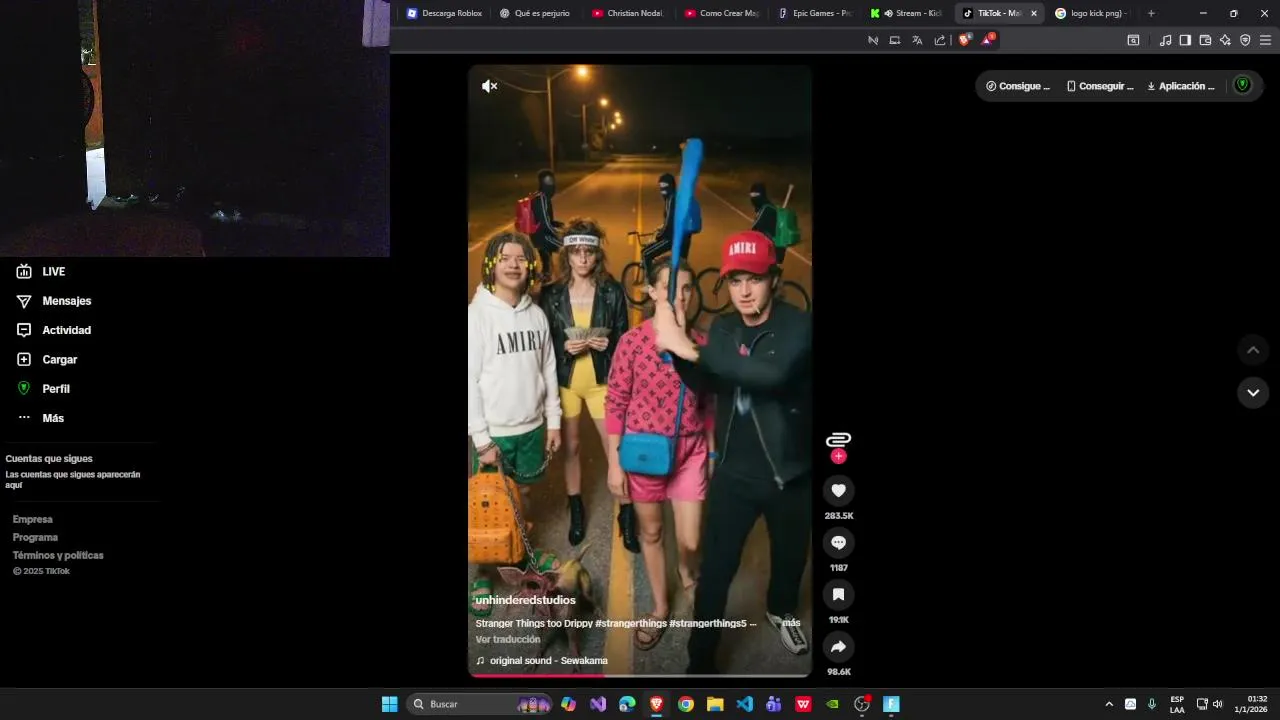Image resolution: width=1280 pixels, height=720 pixels.
Task: Open the Brave playlist music icon
Action: (x=1165, y=40)
